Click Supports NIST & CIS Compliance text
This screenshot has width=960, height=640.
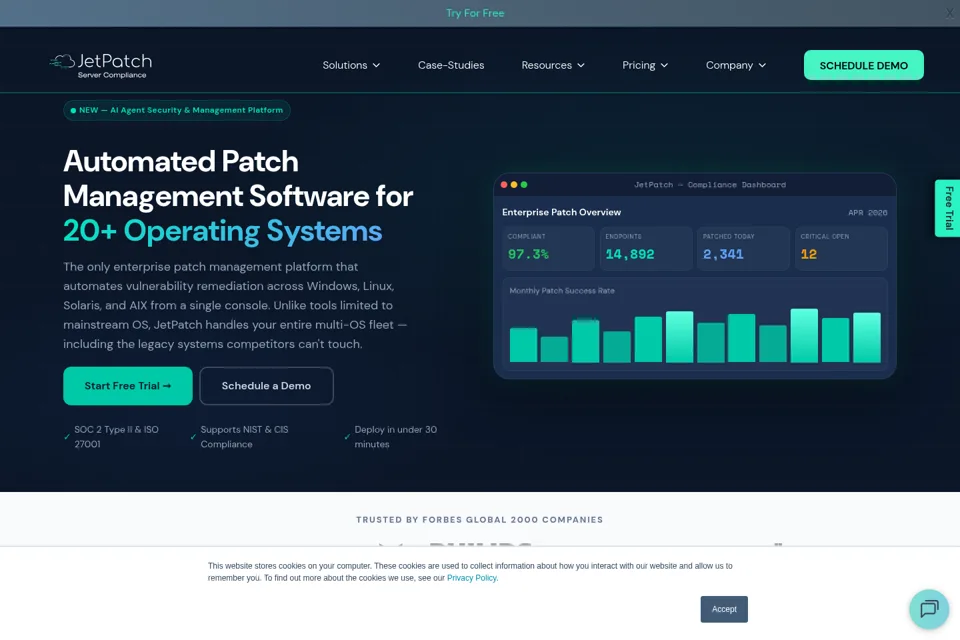click(244, 437)
